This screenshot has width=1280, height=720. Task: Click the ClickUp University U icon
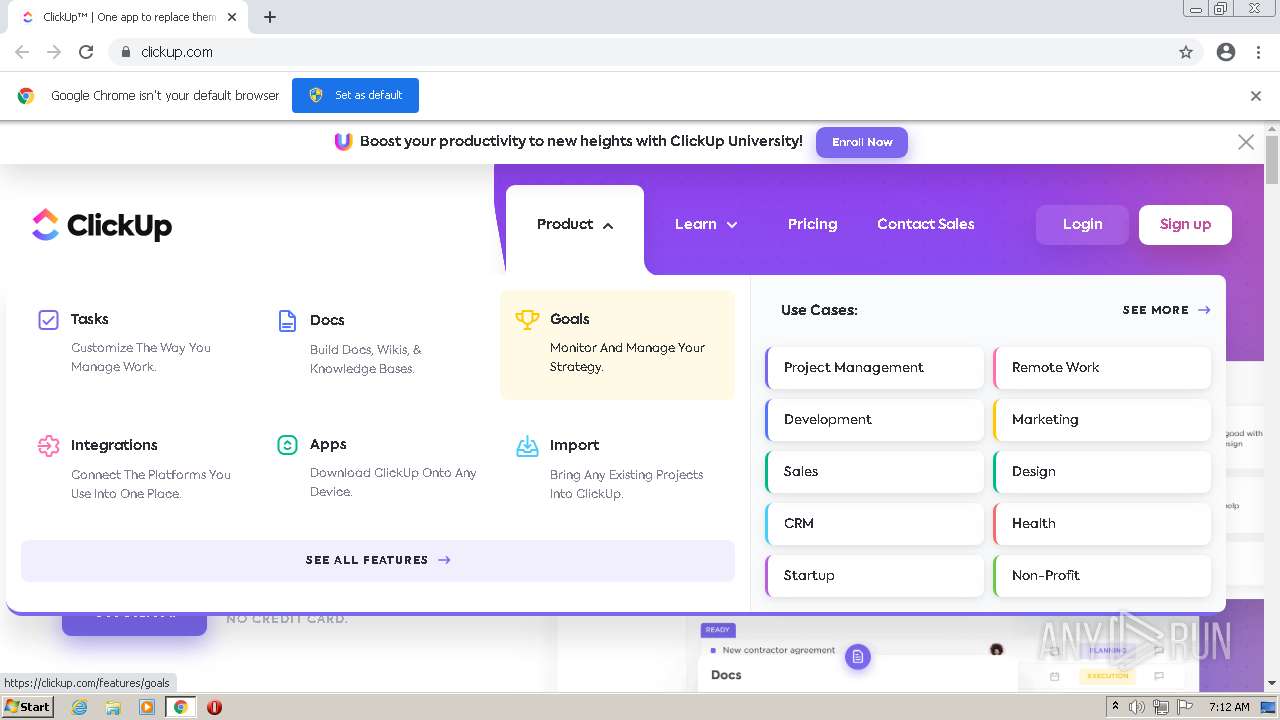(343, 142)
